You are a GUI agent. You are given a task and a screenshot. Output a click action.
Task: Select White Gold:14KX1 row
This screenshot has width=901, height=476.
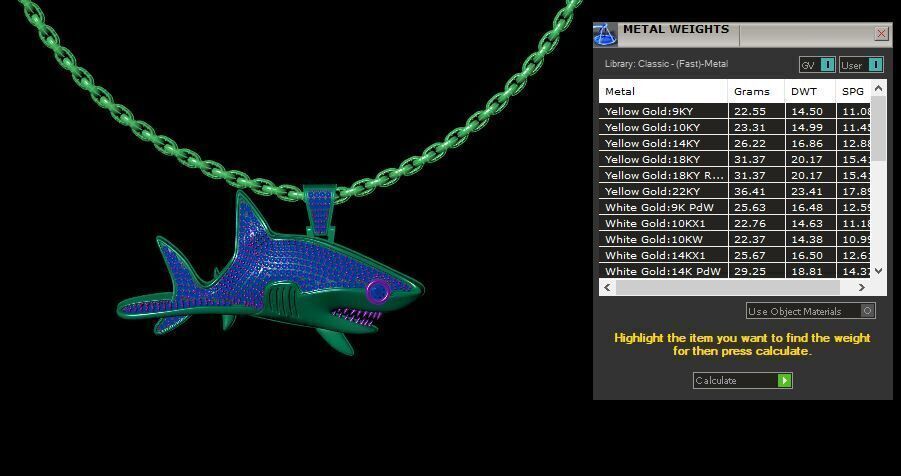[735, 255]
